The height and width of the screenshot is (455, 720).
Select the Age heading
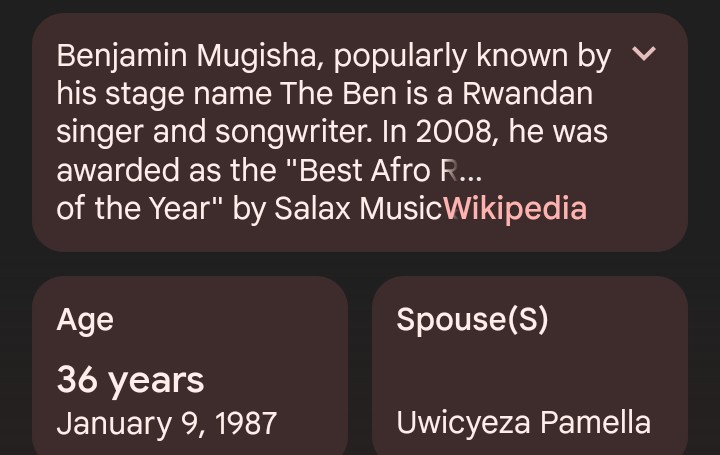pyautogui.click(x=85, y=319)
